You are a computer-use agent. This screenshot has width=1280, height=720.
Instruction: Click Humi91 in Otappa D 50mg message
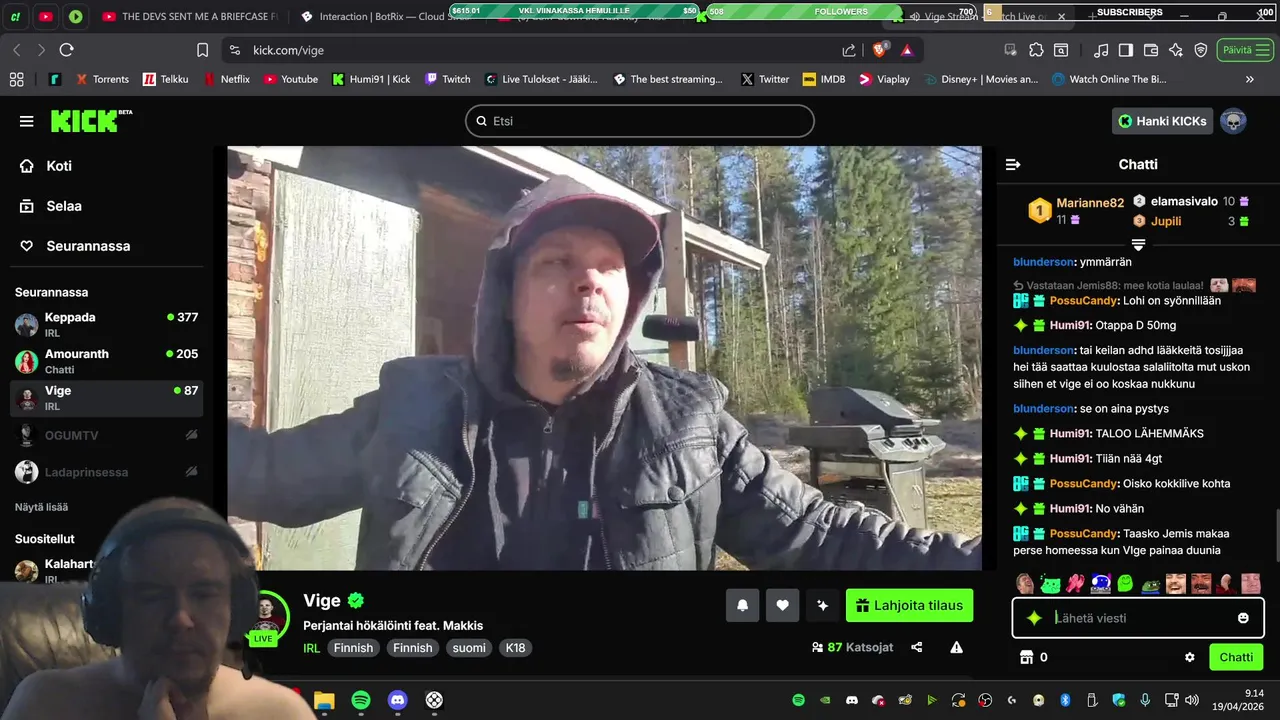[x=1069, y=325]
